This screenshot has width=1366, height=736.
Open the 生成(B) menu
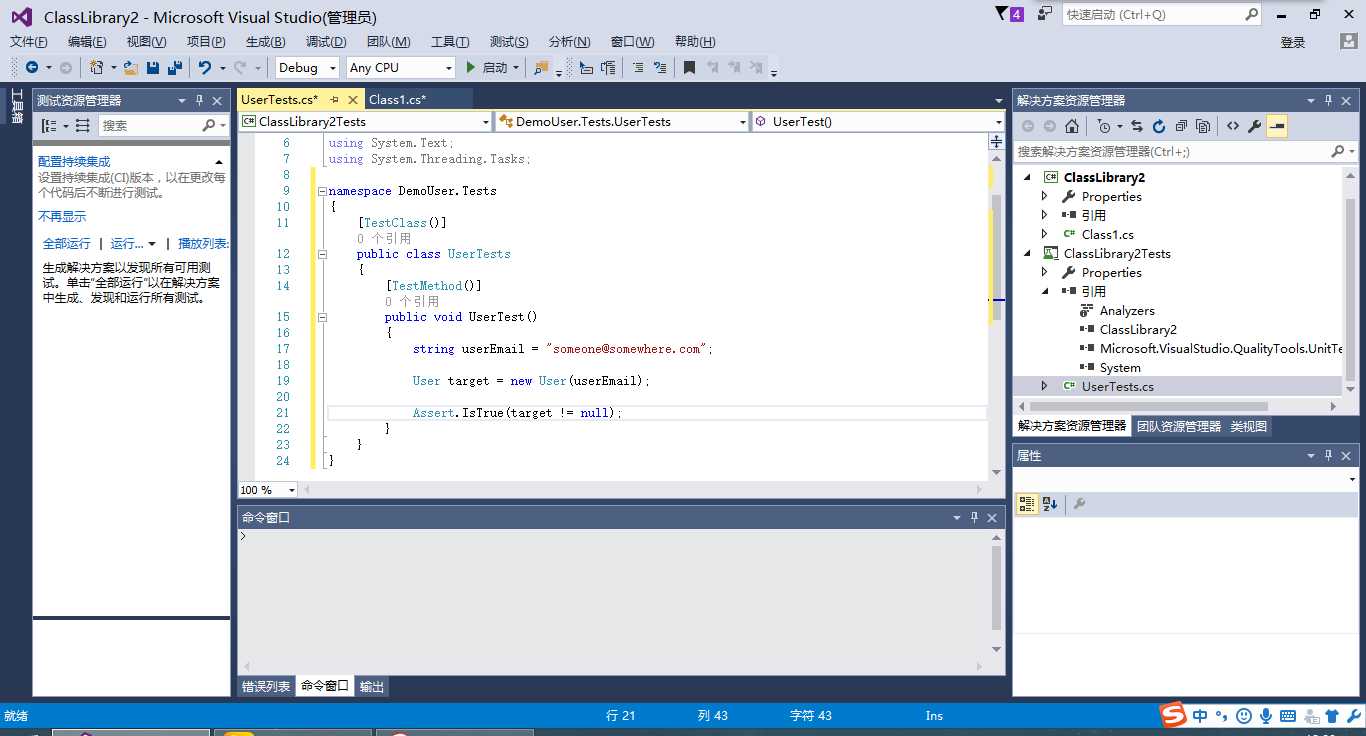coord(266,42)
